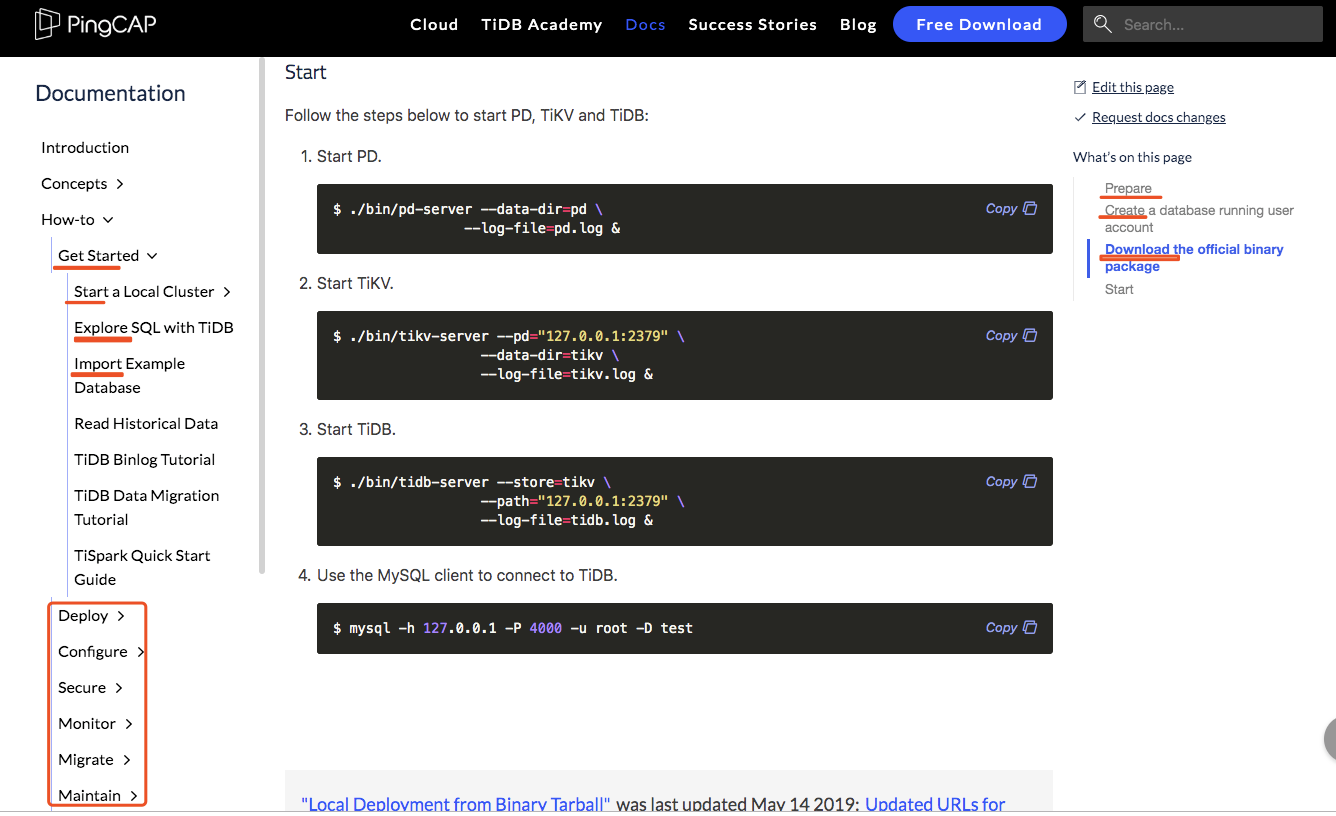Click the 'Start PD.' step text
Viewport: 1336px width, 816px height.
pyautogui.click(x=349, y=157)
